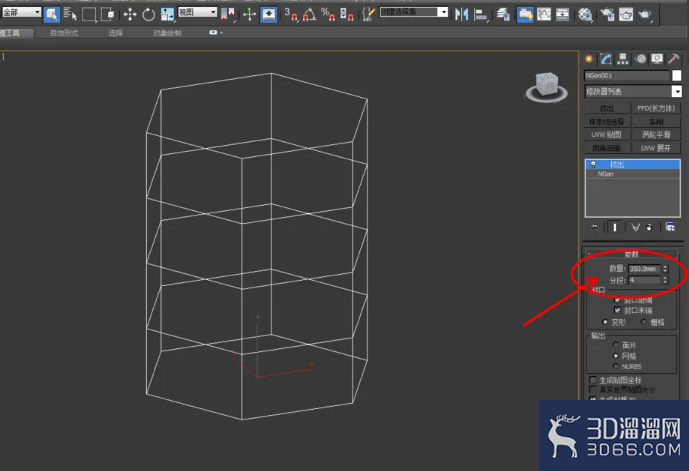Open Render Setup teapot icon
The image size is (689, 471).
point(607,14)
